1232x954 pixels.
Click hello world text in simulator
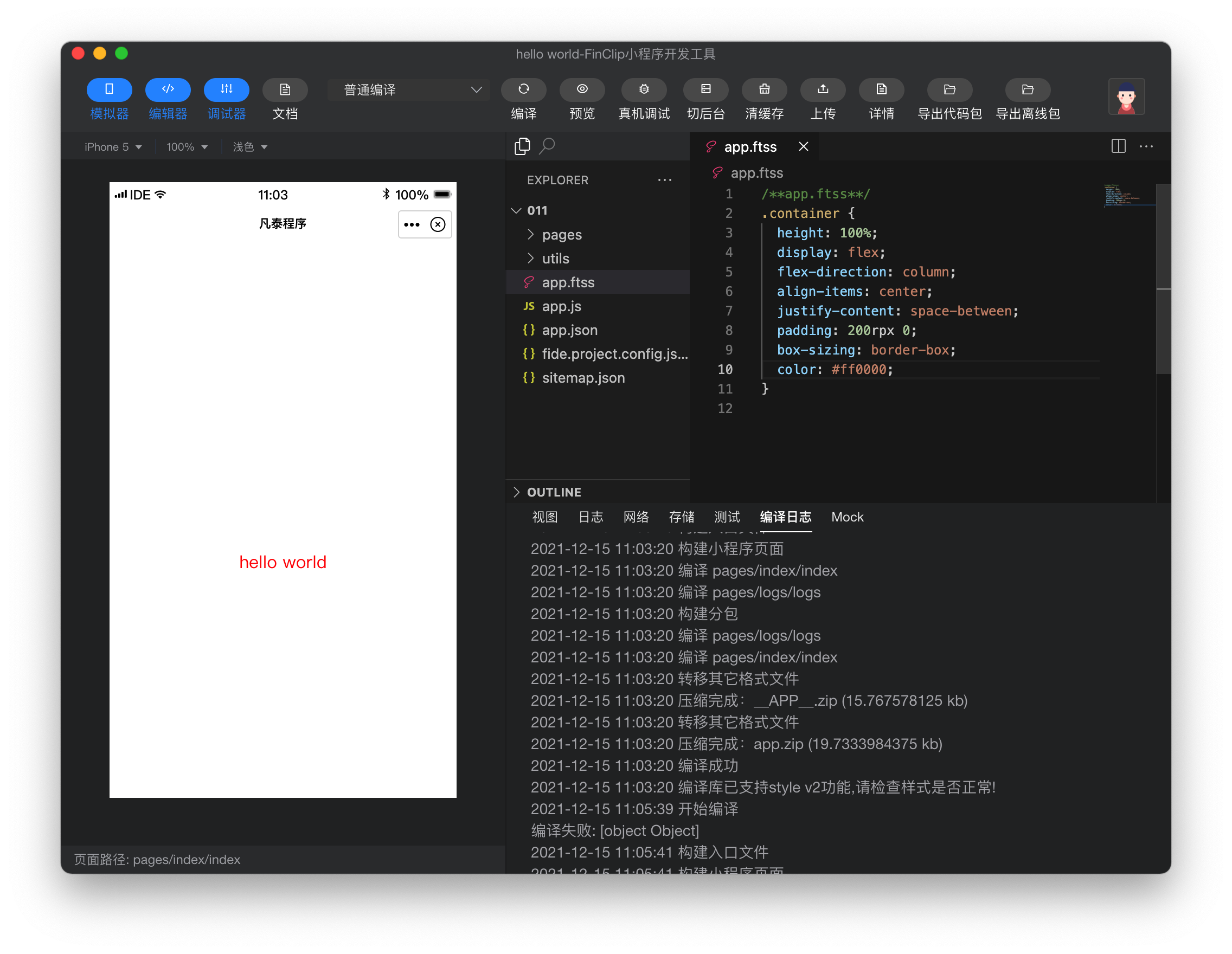pyautogui.click(x=283, y=563)
